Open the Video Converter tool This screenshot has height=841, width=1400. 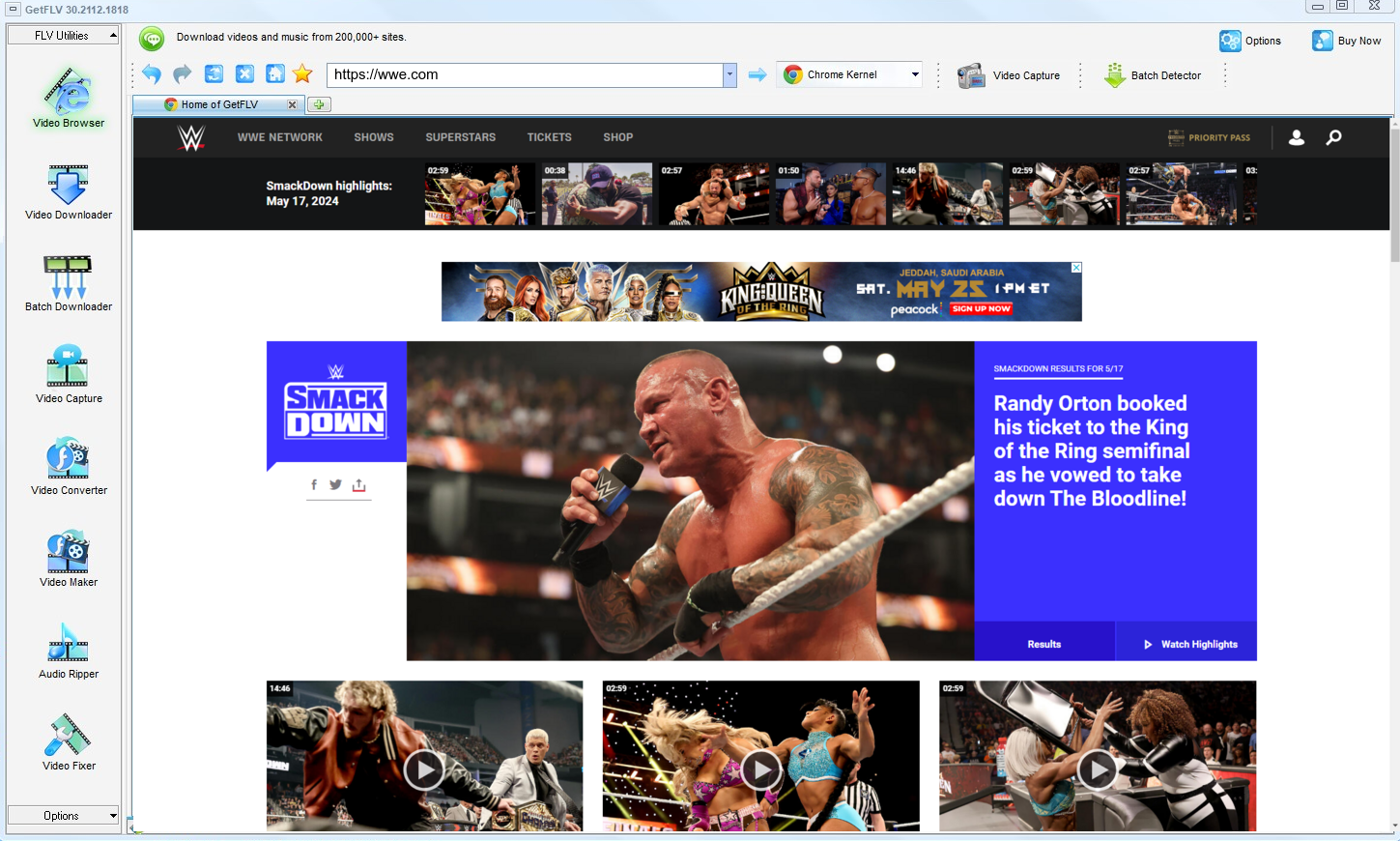pyautogui.click(x=69, y=467)
